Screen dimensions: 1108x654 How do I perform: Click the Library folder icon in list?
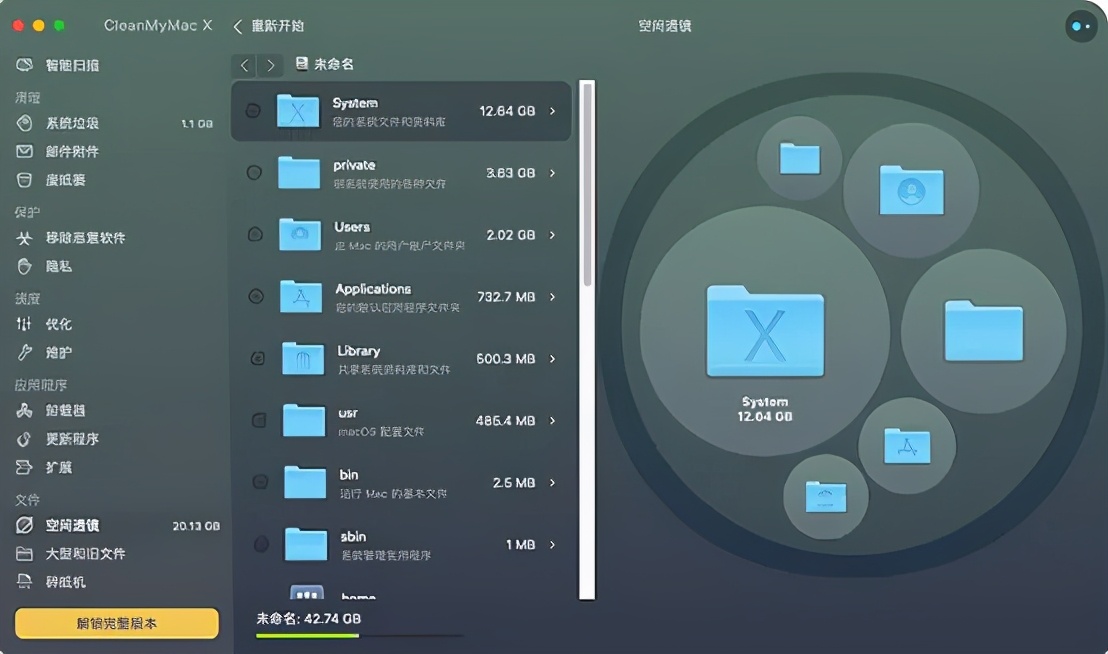303,358
